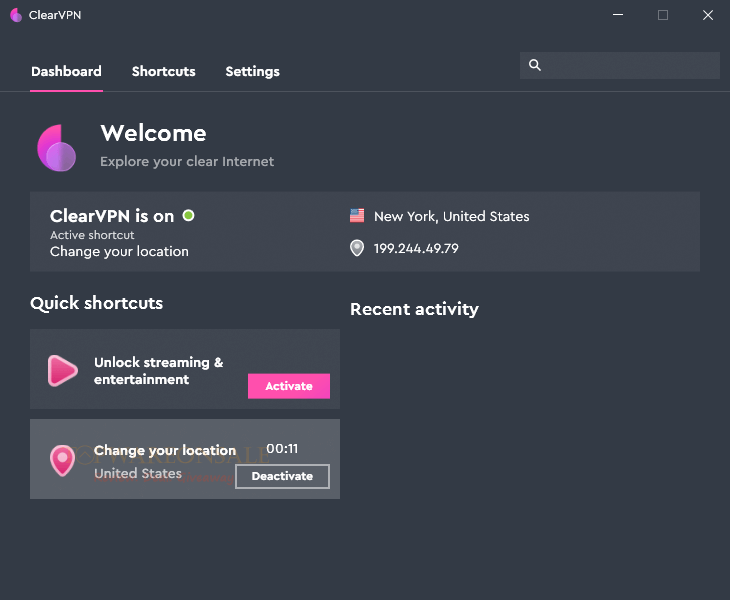Viewport: 730px width, 600px height.
Task: Activate Unlock streaming & entertainment shortcut
Action: tap(289, 386)
